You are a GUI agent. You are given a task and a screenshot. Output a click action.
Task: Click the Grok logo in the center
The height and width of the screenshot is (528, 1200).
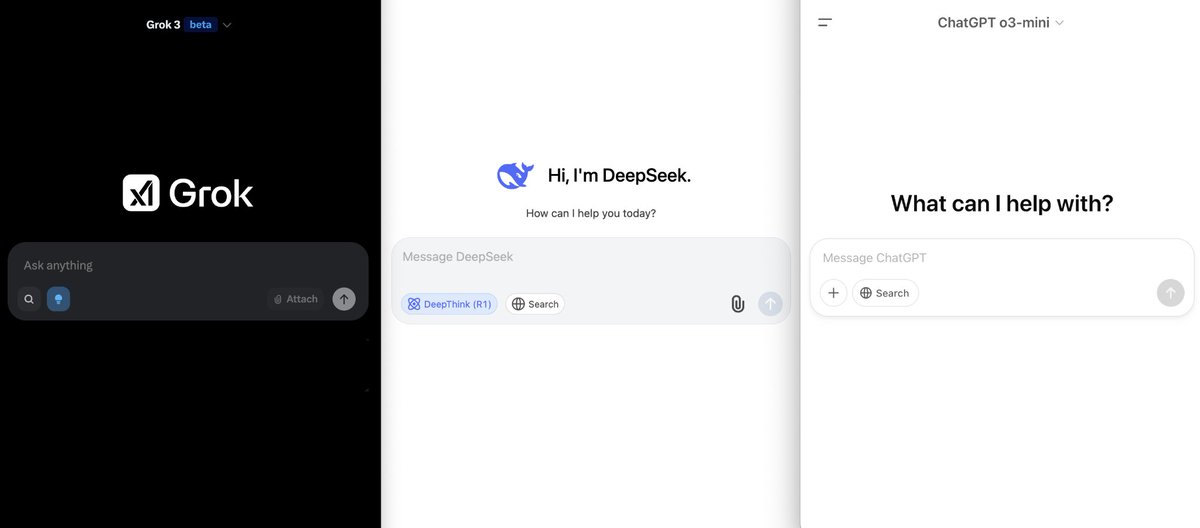[188, 193]
